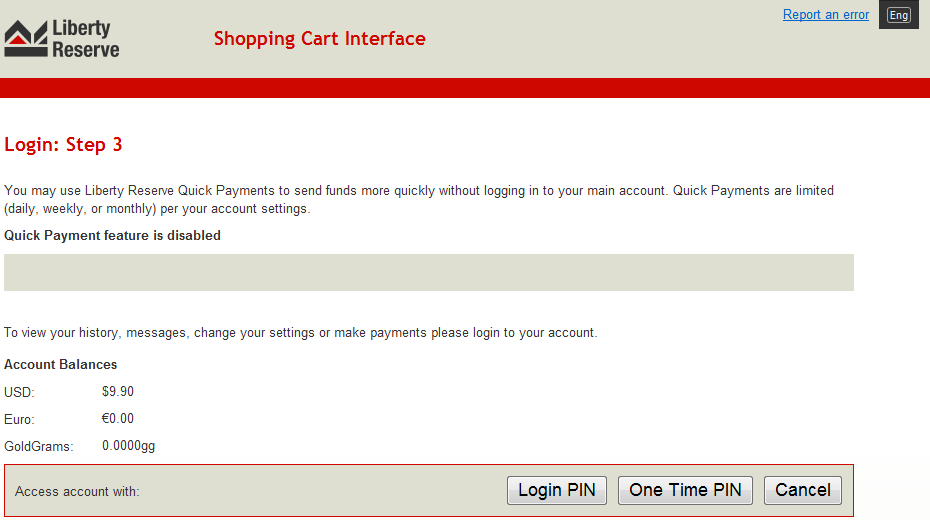Viewport: 930px width, 520px height.
Task: Click the Liberty Reserve wordmark text
Action: click(x=85, y=39)
